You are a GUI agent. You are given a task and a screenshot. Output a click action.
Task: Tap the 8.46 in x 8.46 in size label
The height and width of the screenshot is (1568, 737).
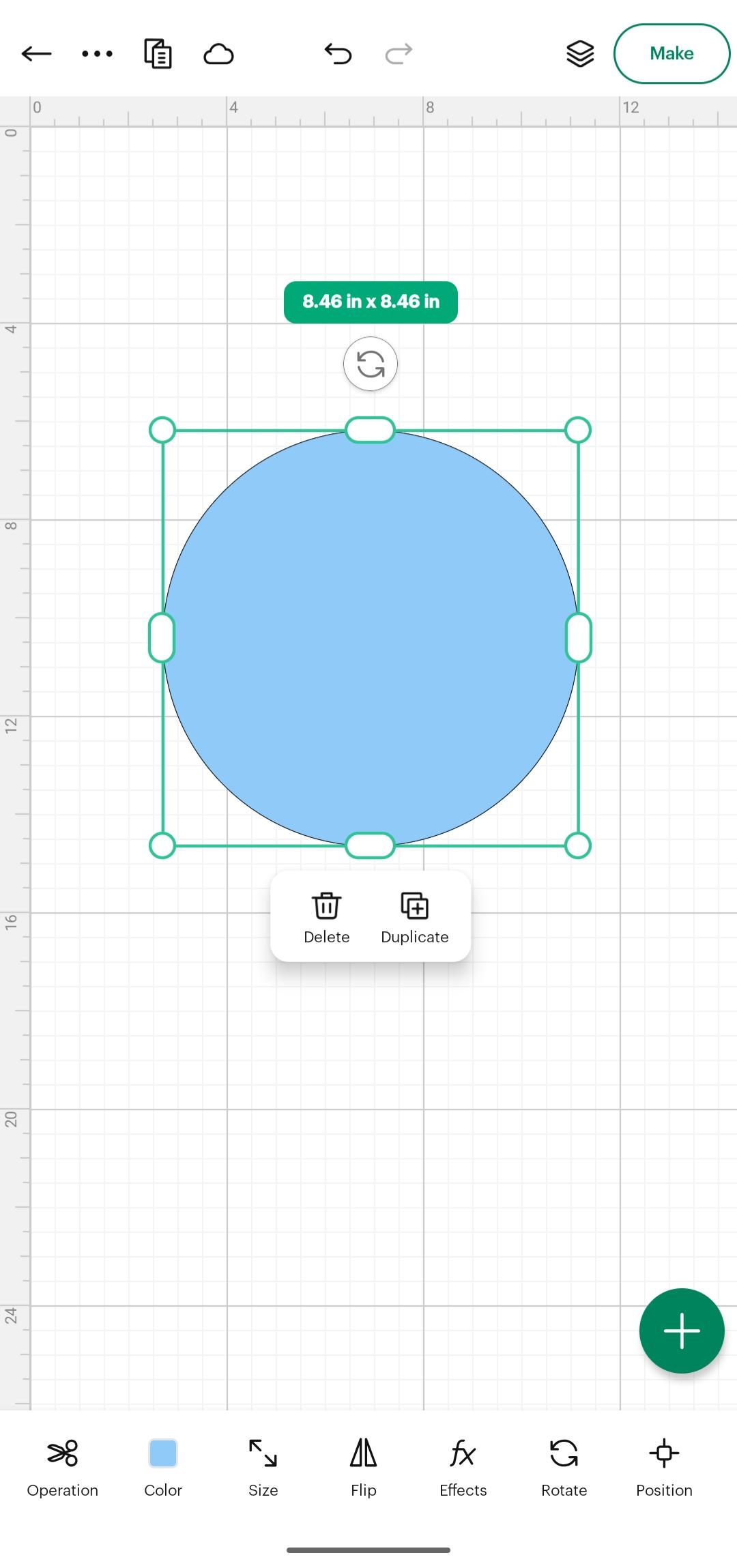coord(371,302)
